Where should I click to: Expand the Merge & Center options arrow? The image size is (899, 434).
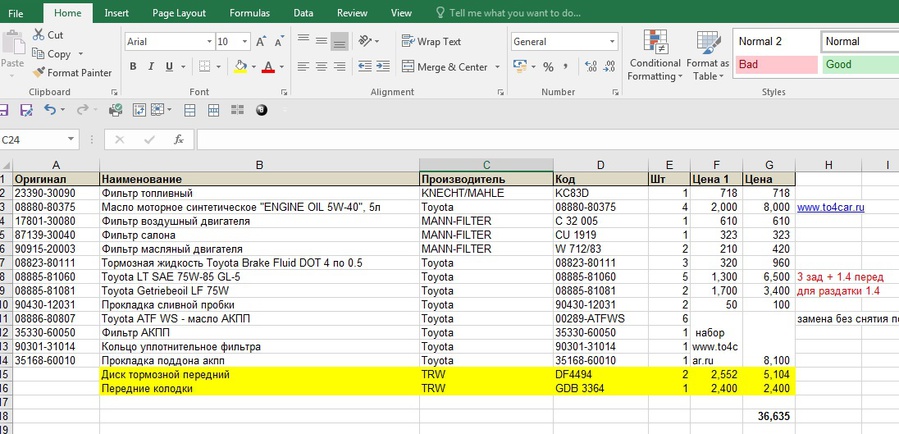[x=497, y=67]
